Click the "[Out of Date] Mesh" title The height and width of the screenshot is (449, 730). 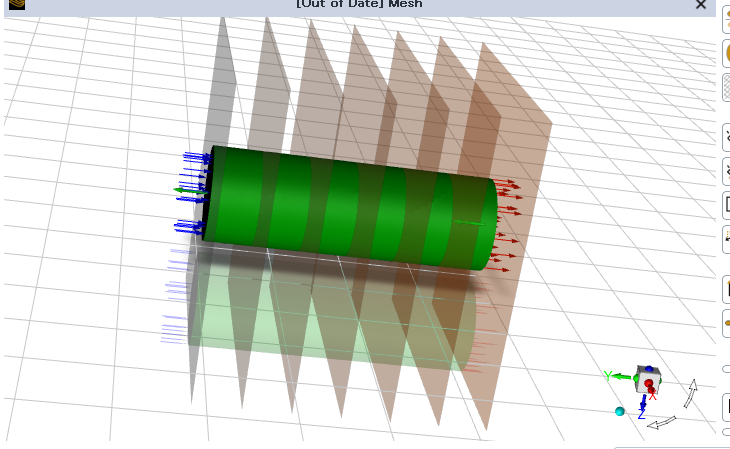pos(359,4)
